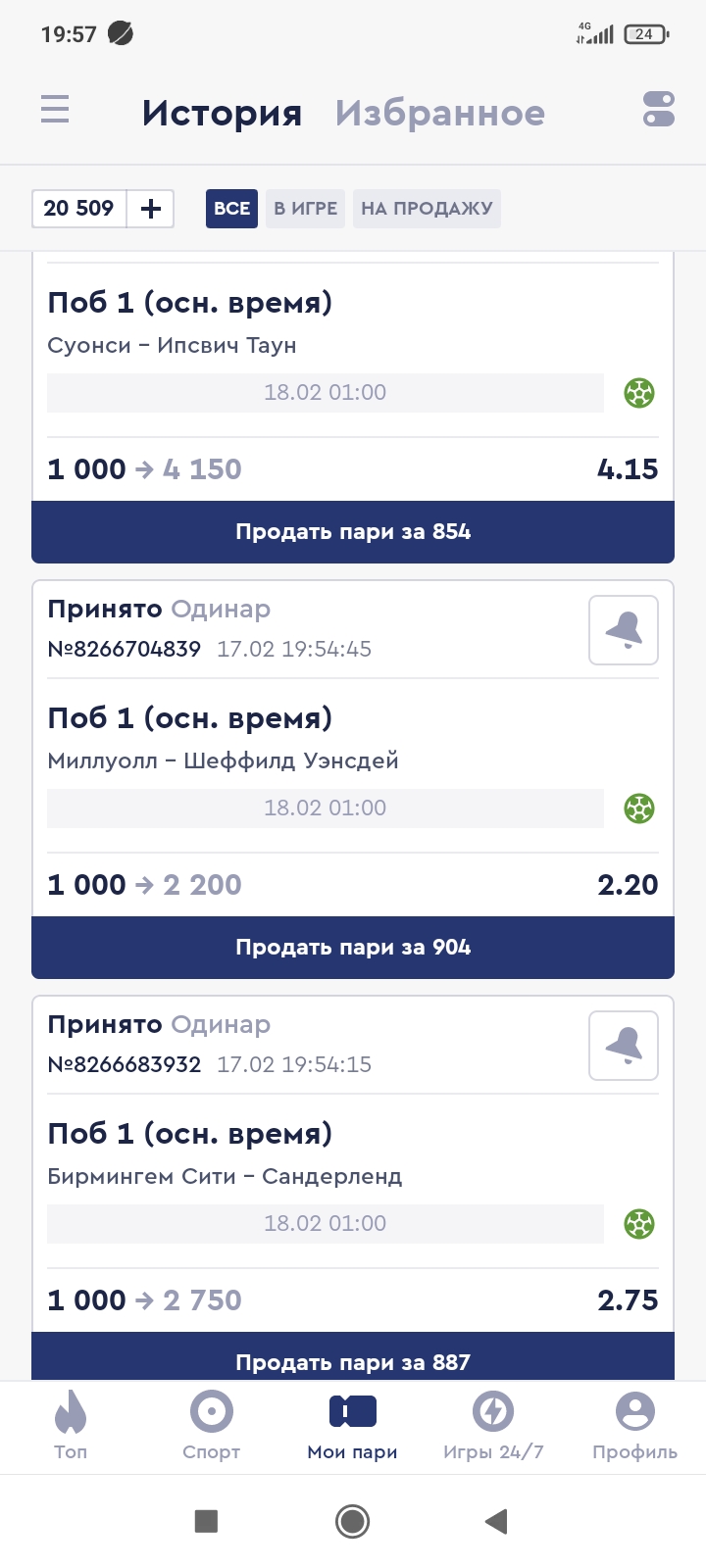Screen dimensions: 706x1568
Task: Enable notification bell for Millwall bet
Action: (624, 630)
